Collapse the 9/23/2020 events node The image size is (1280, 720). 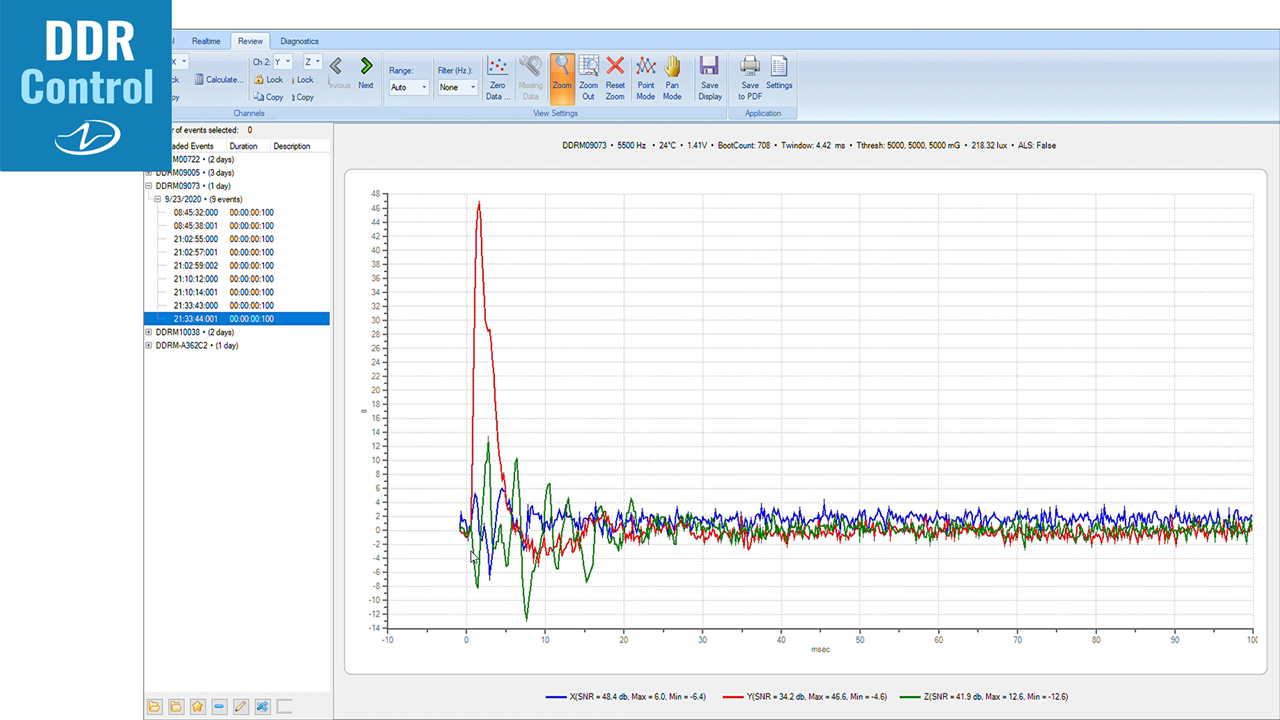159,199
